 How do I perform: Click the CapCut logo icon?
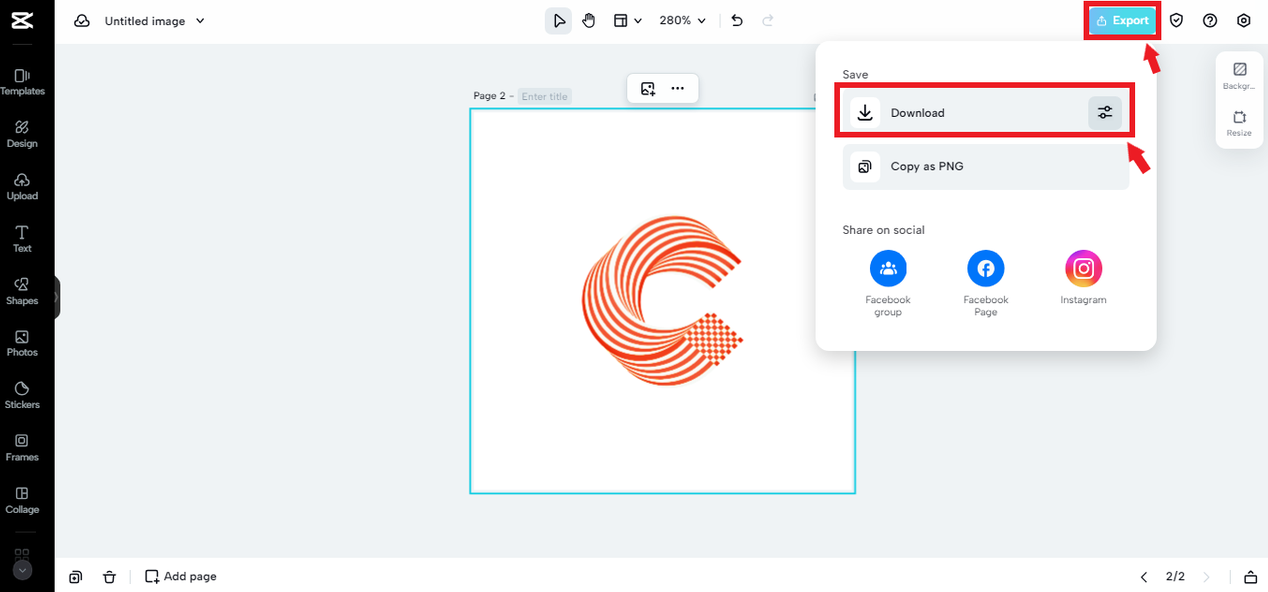[22, 21]
